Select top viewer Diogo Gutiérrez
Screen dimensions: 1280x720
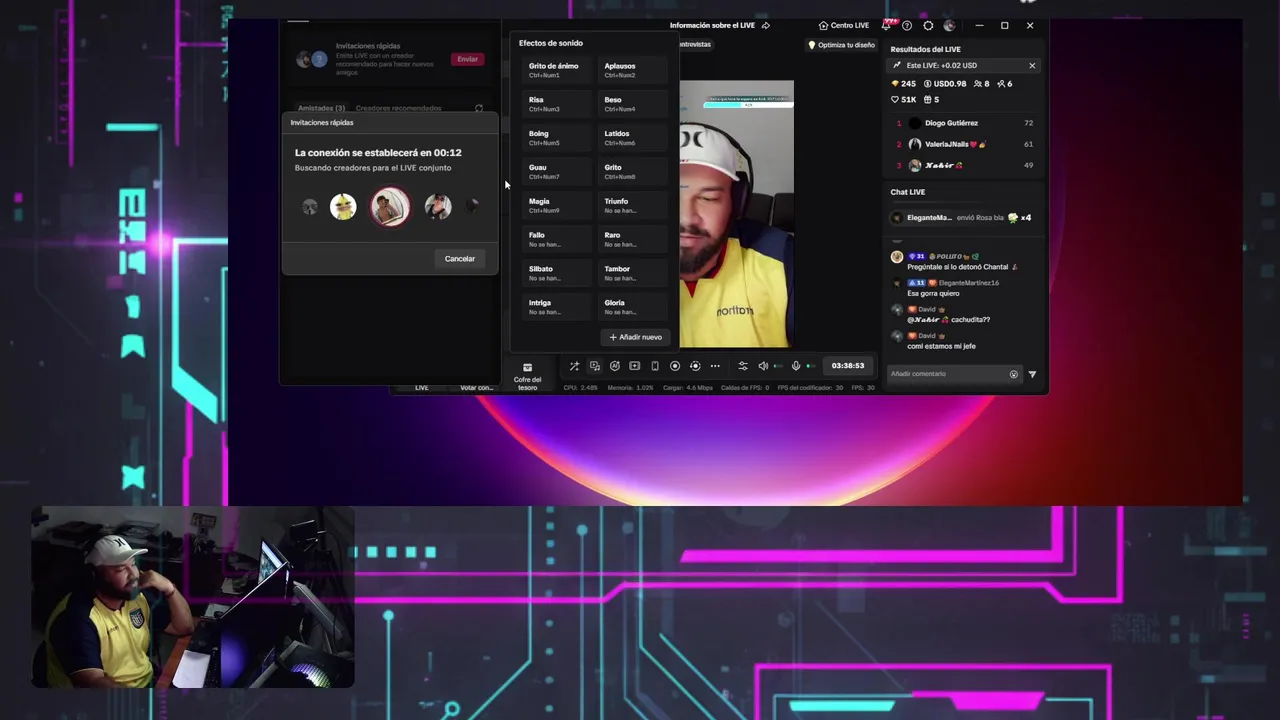963,123
